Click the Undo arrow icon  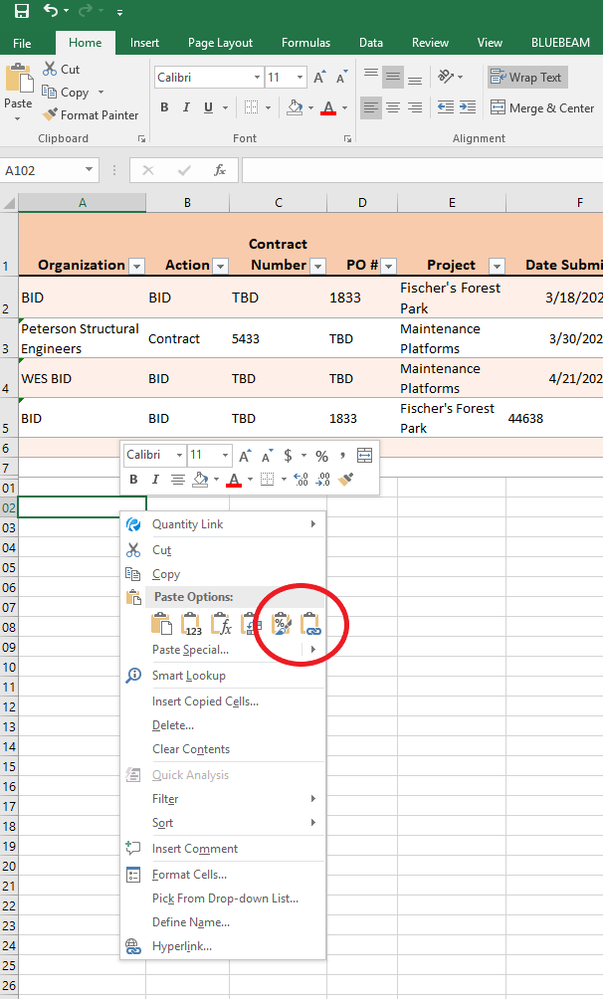[50, 11]
